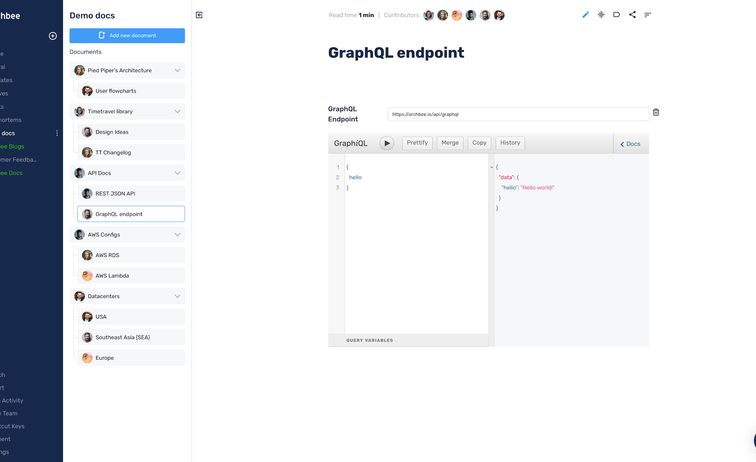Collapse the Pied Piper's Architecture group

pos(177,70)
